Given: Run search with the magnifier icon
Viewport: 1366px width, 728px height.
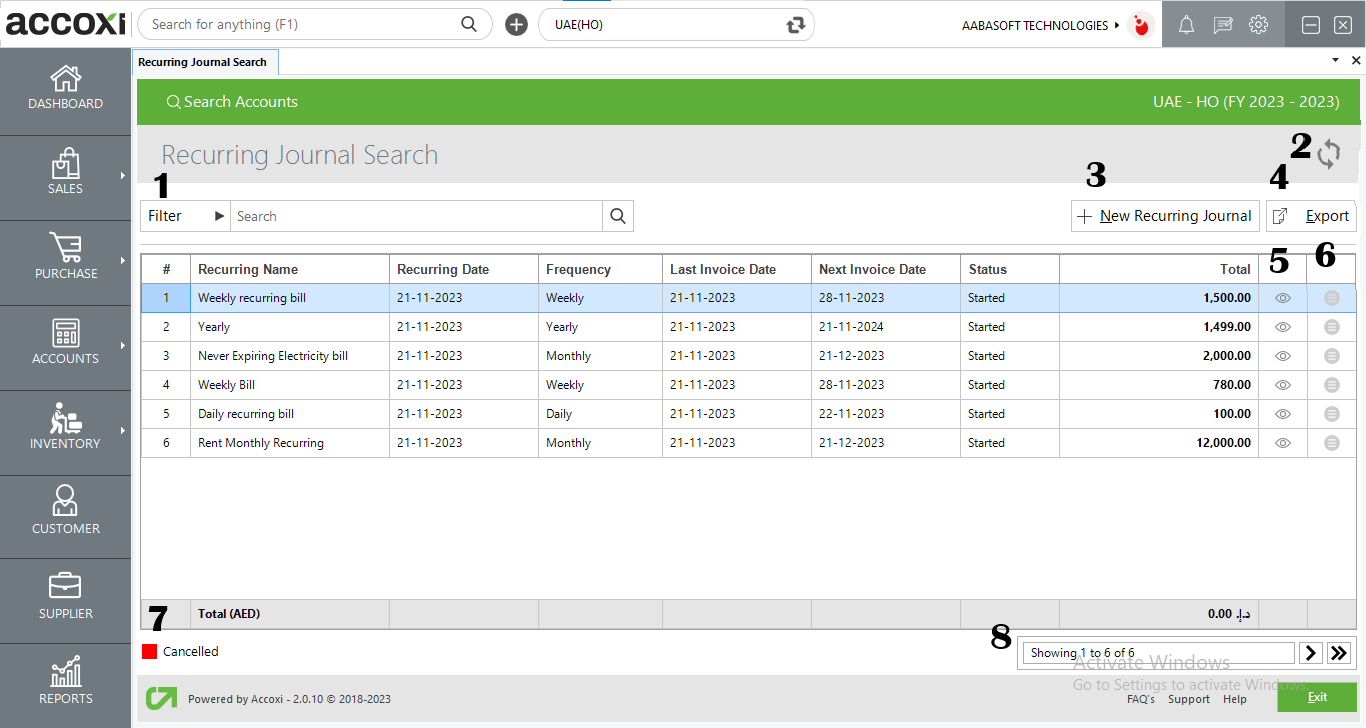Looking at the screenshot, I should coord(617,215).
